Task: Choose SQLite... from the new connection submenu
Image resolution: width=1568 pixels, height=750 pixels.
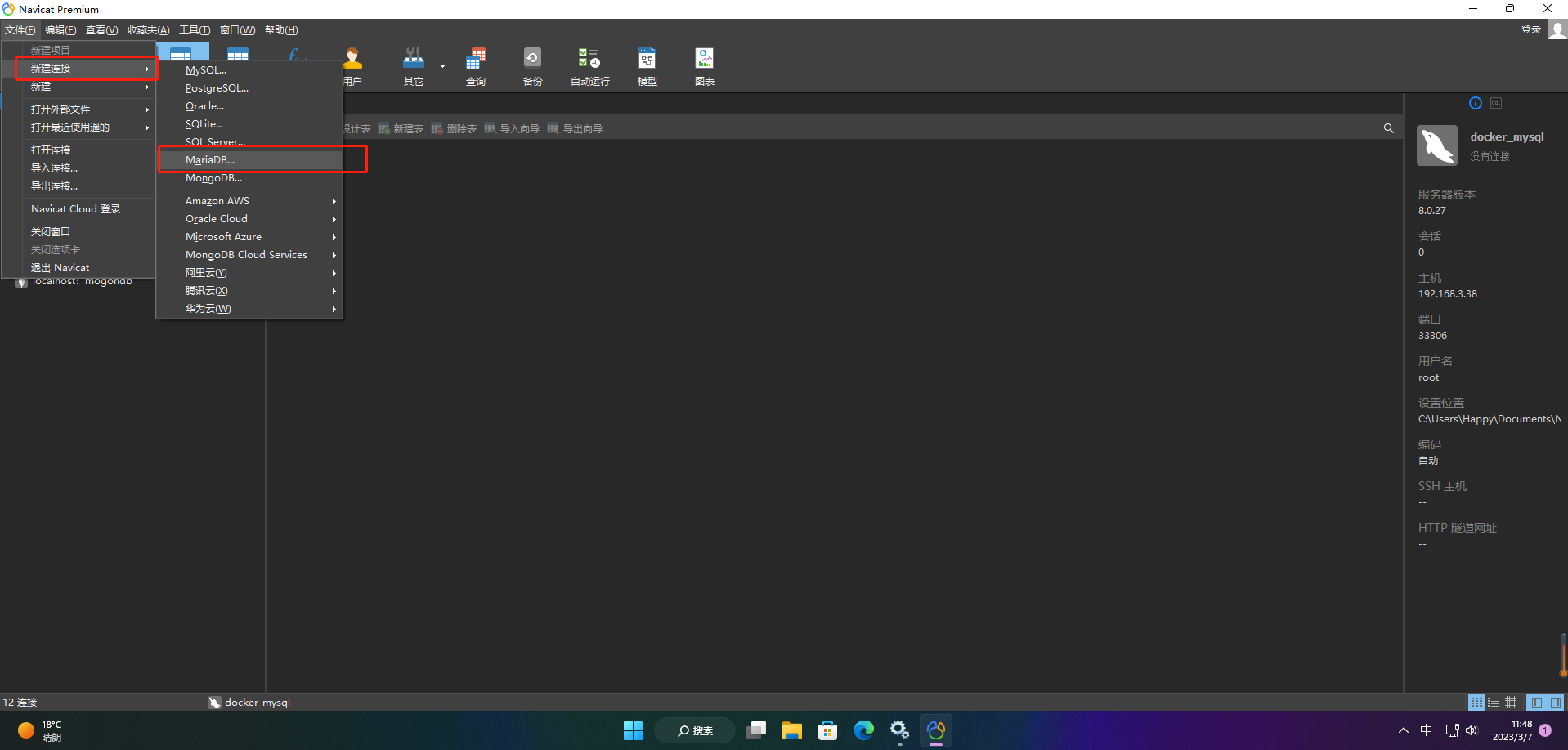Action: coord(250,124)
